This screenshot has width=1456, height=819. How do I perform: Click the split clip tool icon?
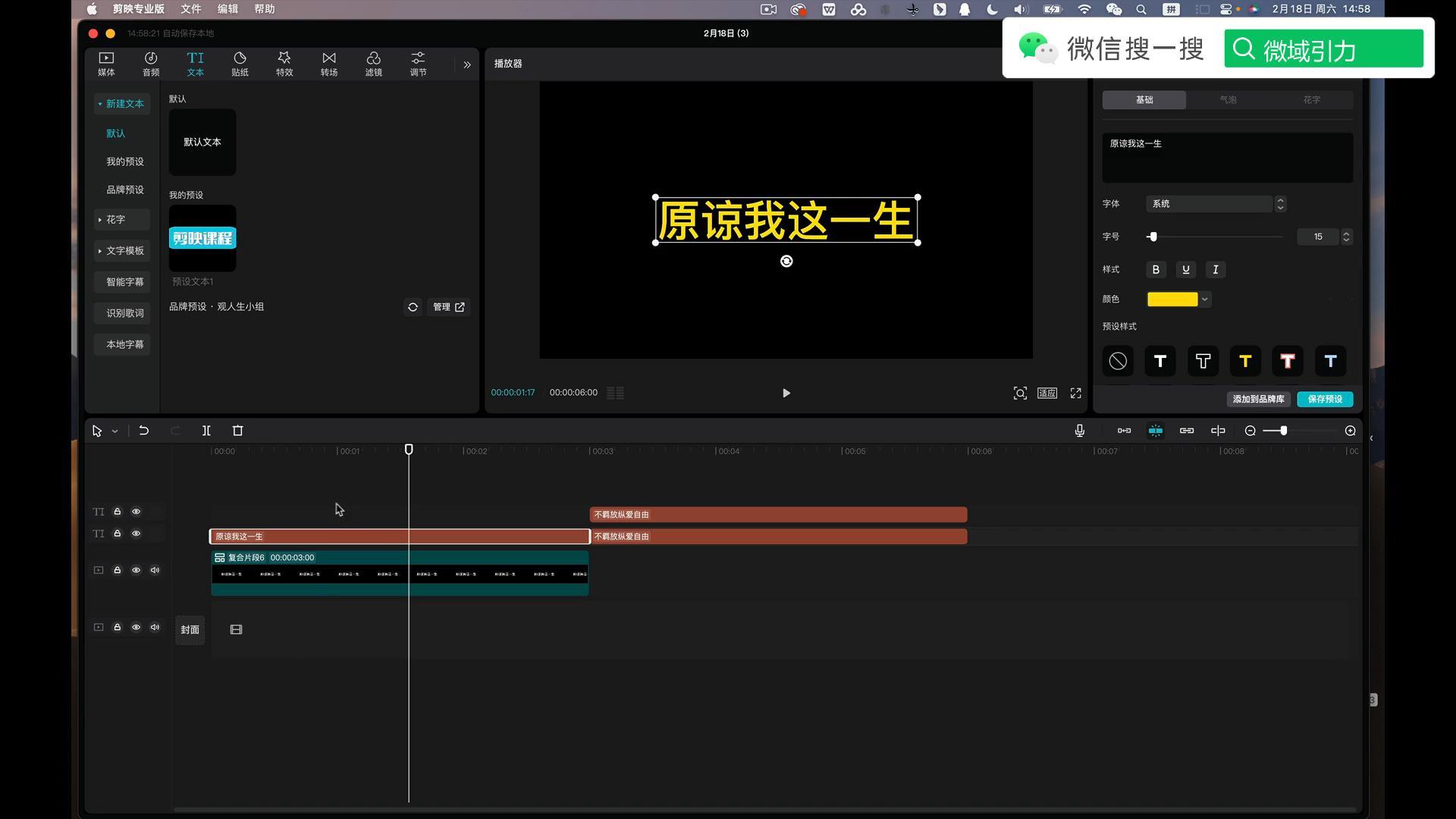(x=206, y=431)
